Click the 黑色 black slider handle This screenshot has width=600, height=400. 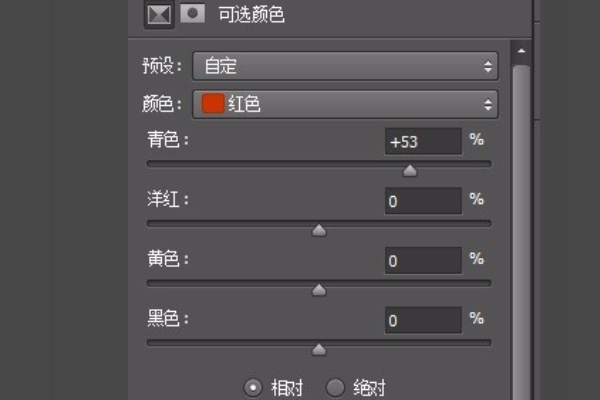(x=319, y=349)
